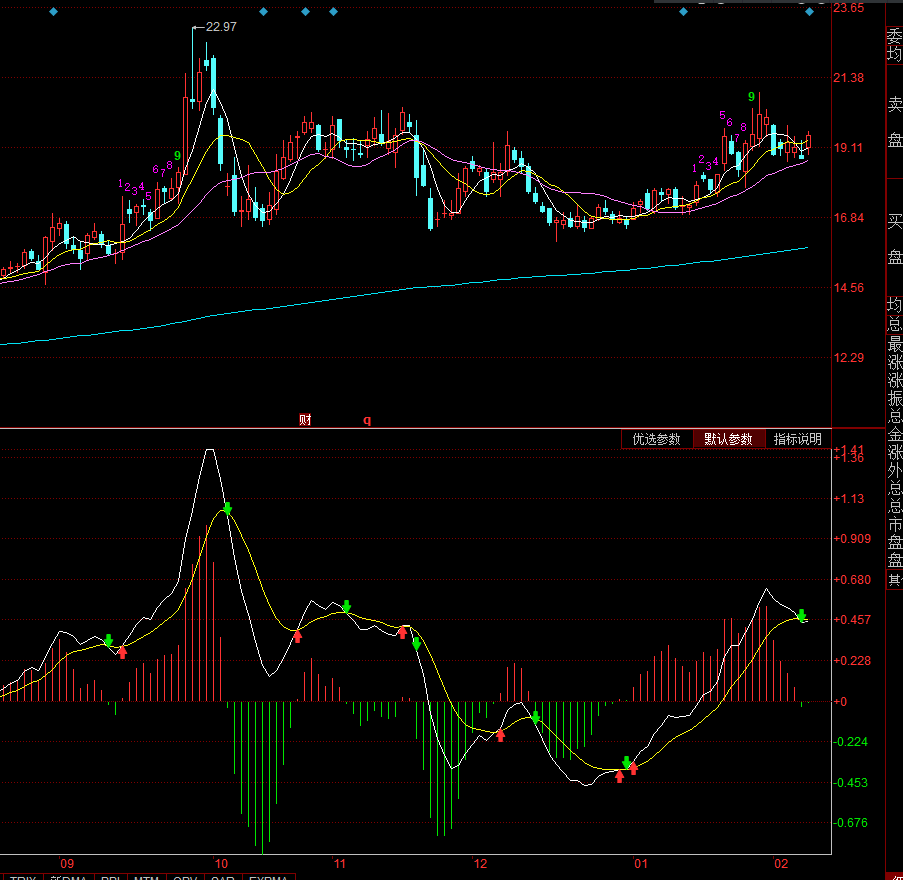This screenshot has width=903, height=880.
Task: Click the 19.11 price axis label
Action: click(x=848, y=147)
